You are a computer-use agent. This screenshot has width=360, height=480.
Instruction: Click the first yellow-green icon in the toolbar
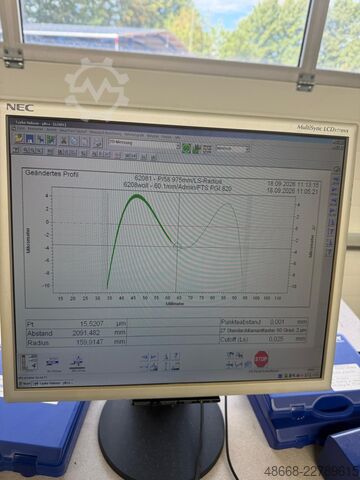point(20,138)
